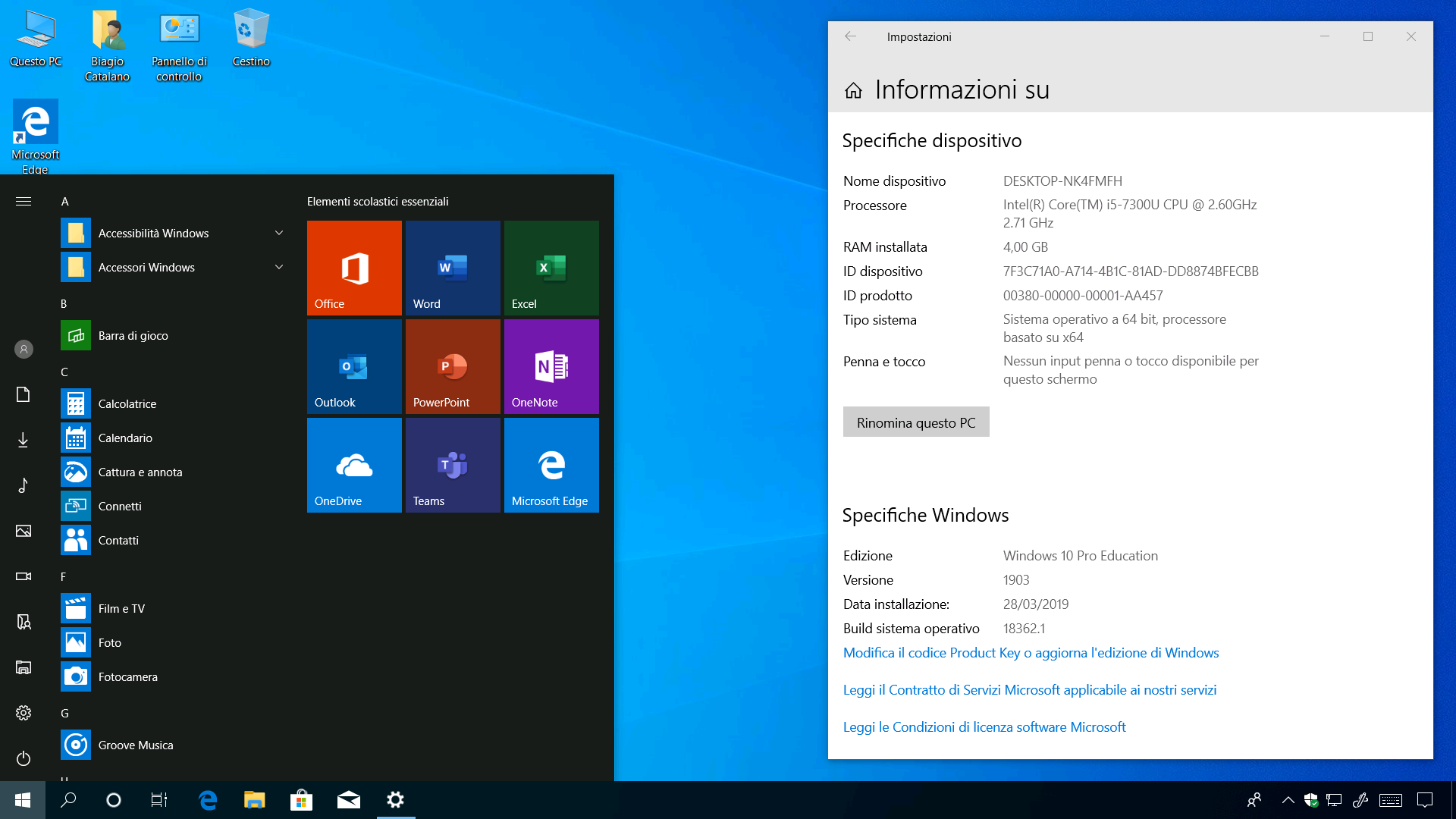1456x819 pixels.
Task: Open Music icon in Start sidebar
Action: 24,485
